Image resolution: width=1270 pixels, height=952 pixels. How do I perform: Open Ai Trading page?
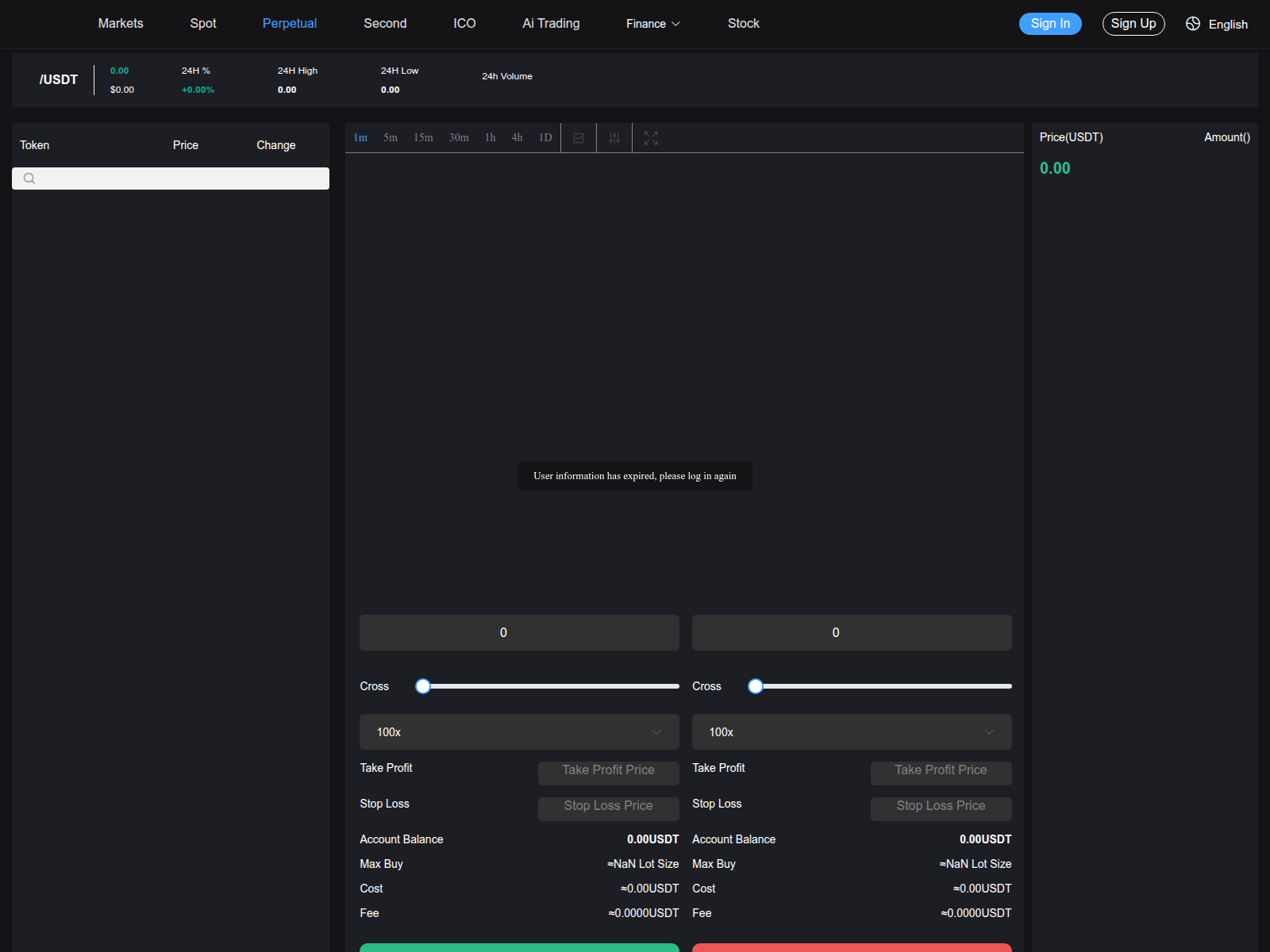point(551,24)
